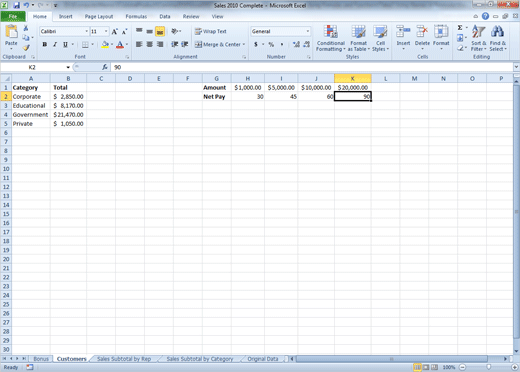Switch to the Data tab
The height and width of the screenshot is (372, 520).
coord(165,16)
